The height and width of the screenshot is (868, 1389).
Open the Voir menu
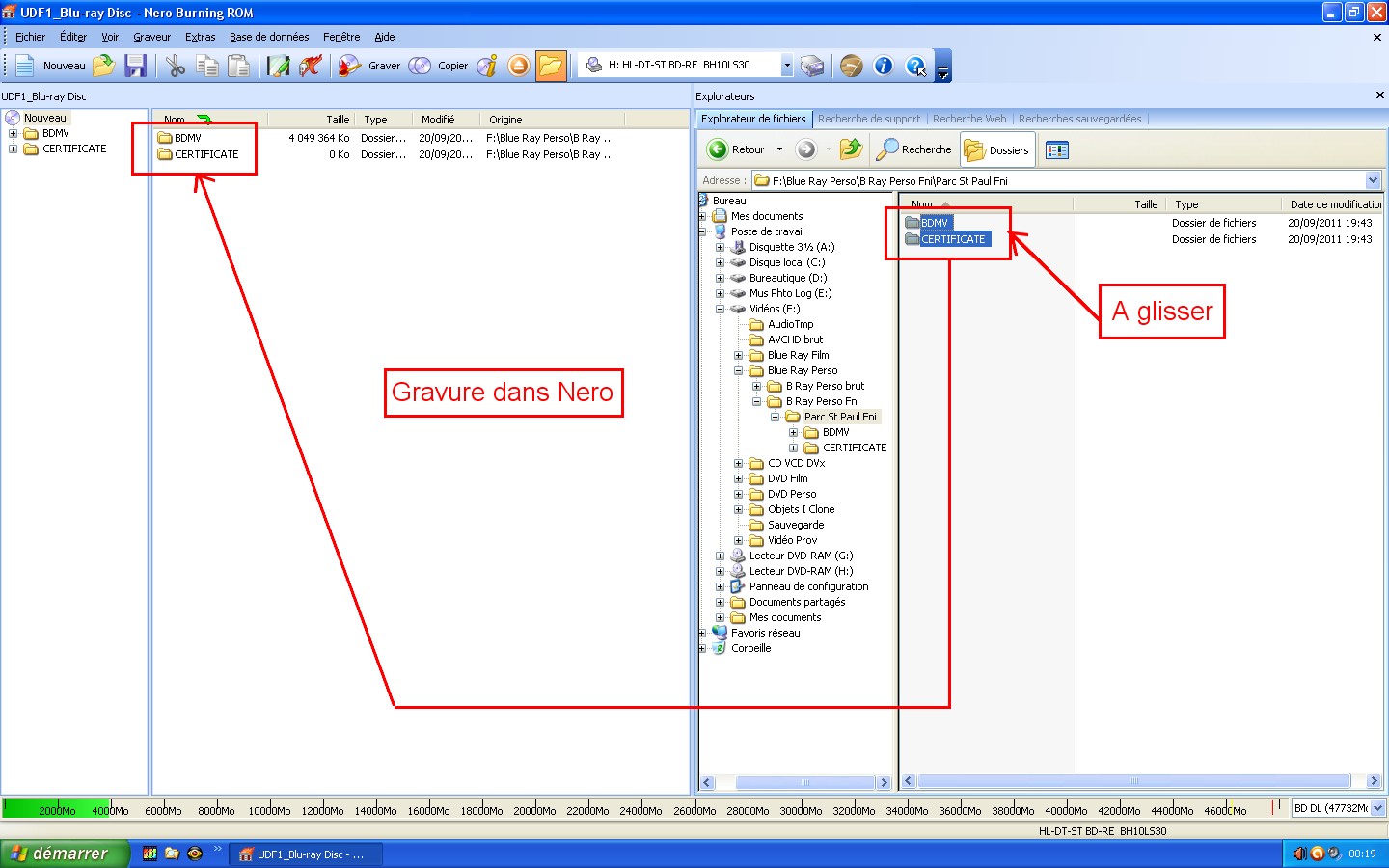click(110, 37)
